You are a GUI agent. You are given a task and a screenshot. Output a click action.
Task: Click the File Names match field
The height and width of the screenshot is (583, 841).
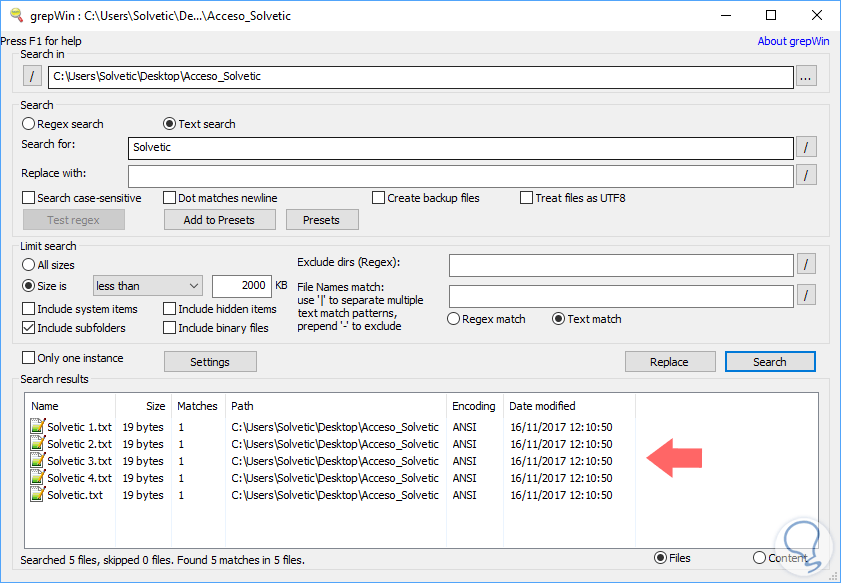tap(621, 296)
